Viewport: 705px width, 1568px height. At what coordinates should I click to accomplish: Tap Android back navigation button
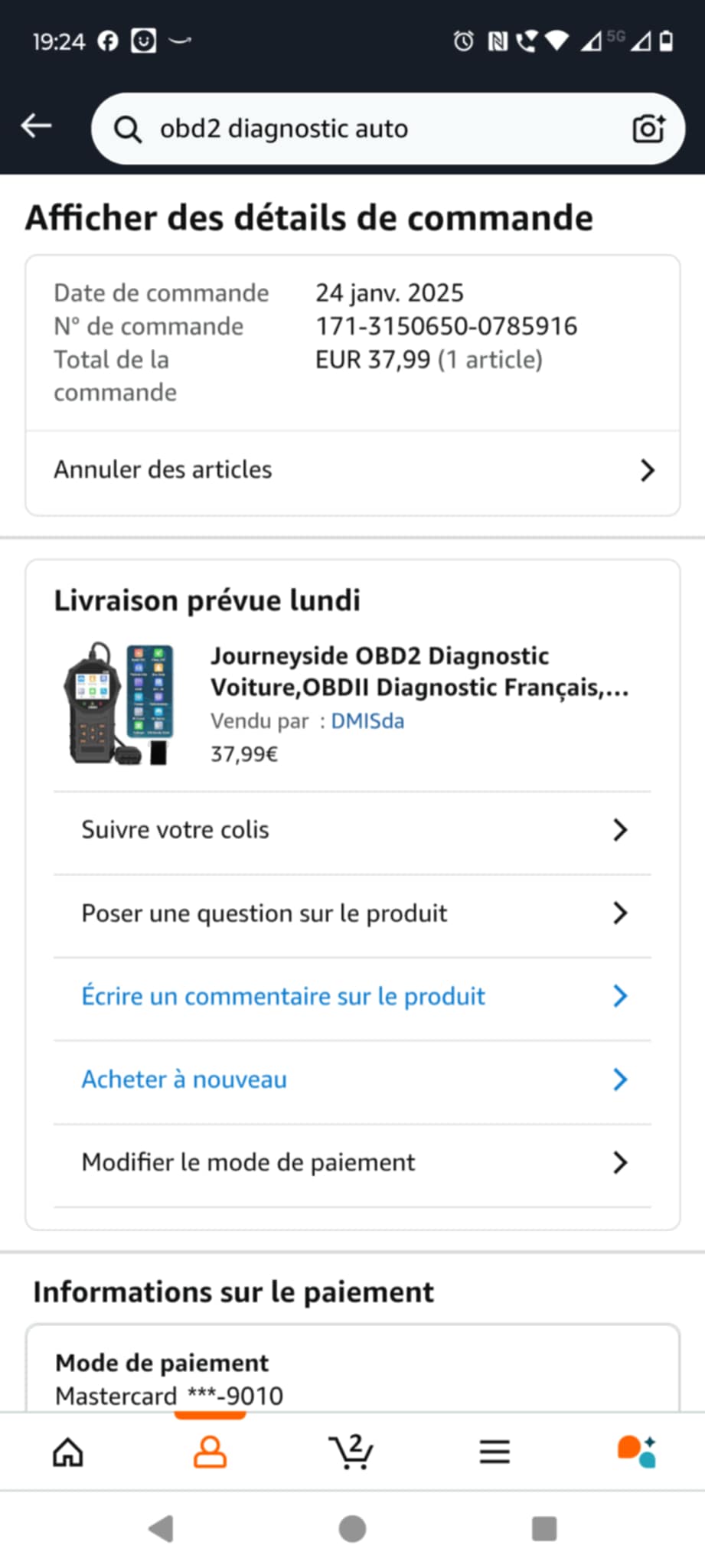click(x=161, y=1529)
